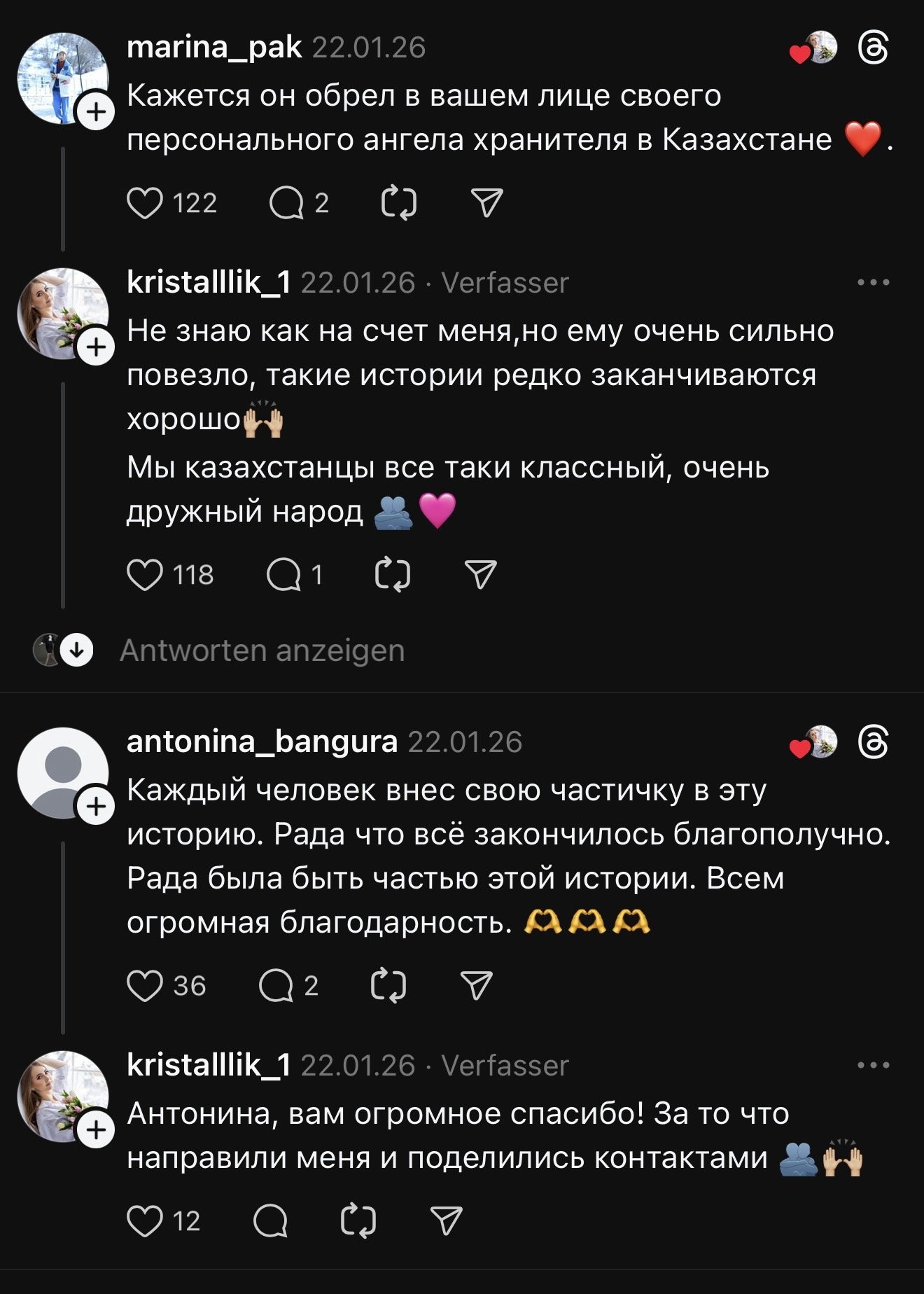
Task: Like antonina_bangura's comment with 36 likes
Action: 145,986
